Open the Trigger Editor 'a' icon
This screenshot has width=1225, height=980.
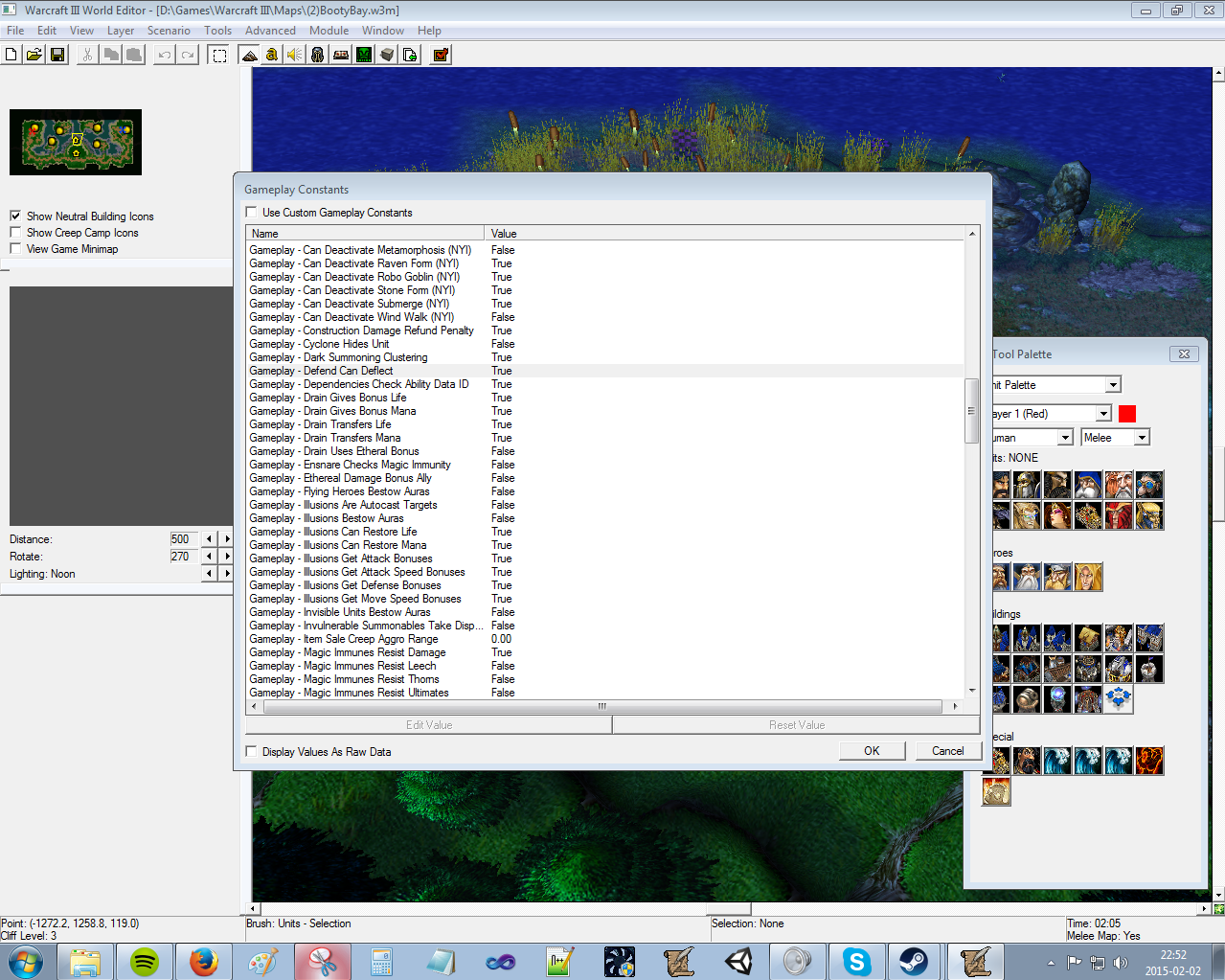click(272, 55)
